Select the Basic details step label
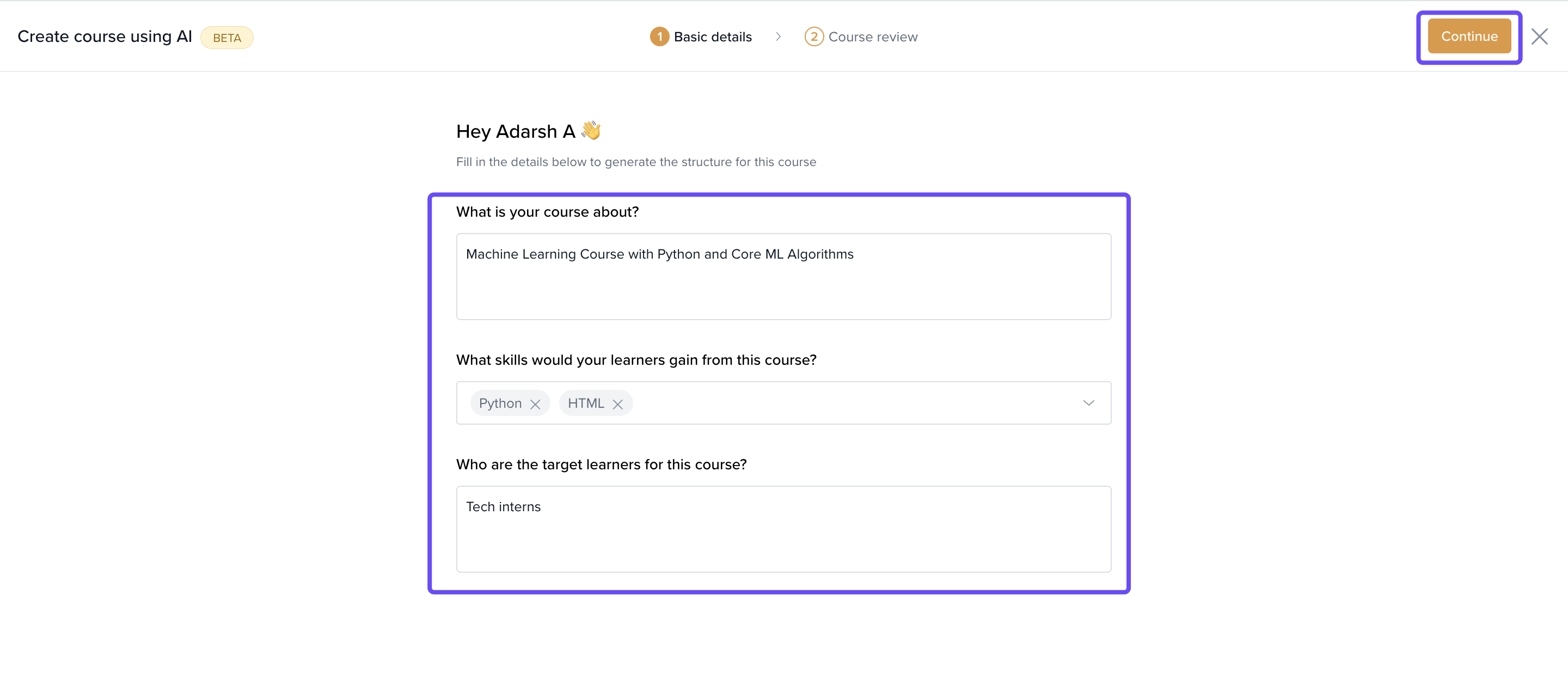 tap(712, 37)
